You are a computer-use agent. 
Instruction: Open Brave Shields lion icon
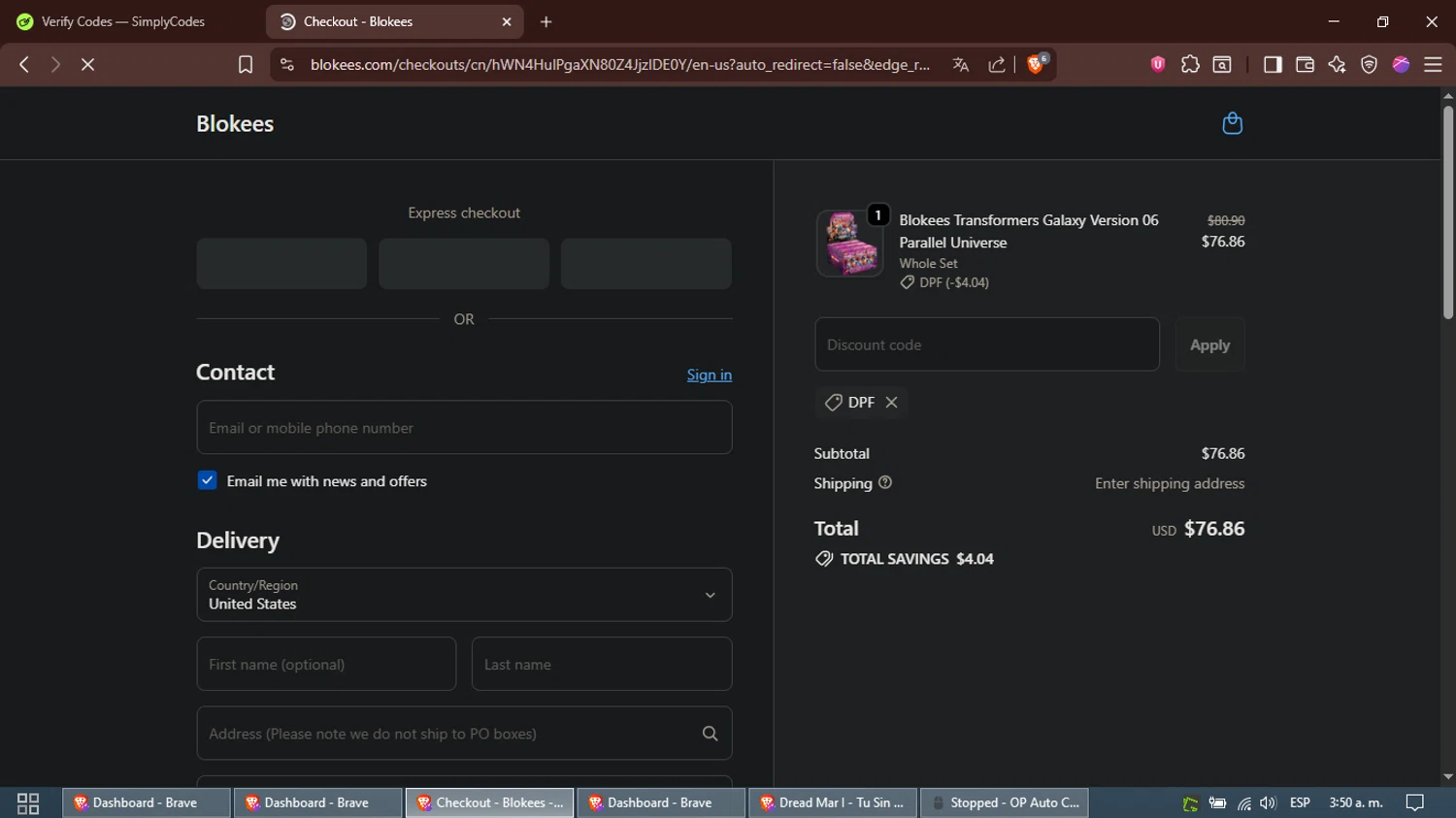(1037, 64)
